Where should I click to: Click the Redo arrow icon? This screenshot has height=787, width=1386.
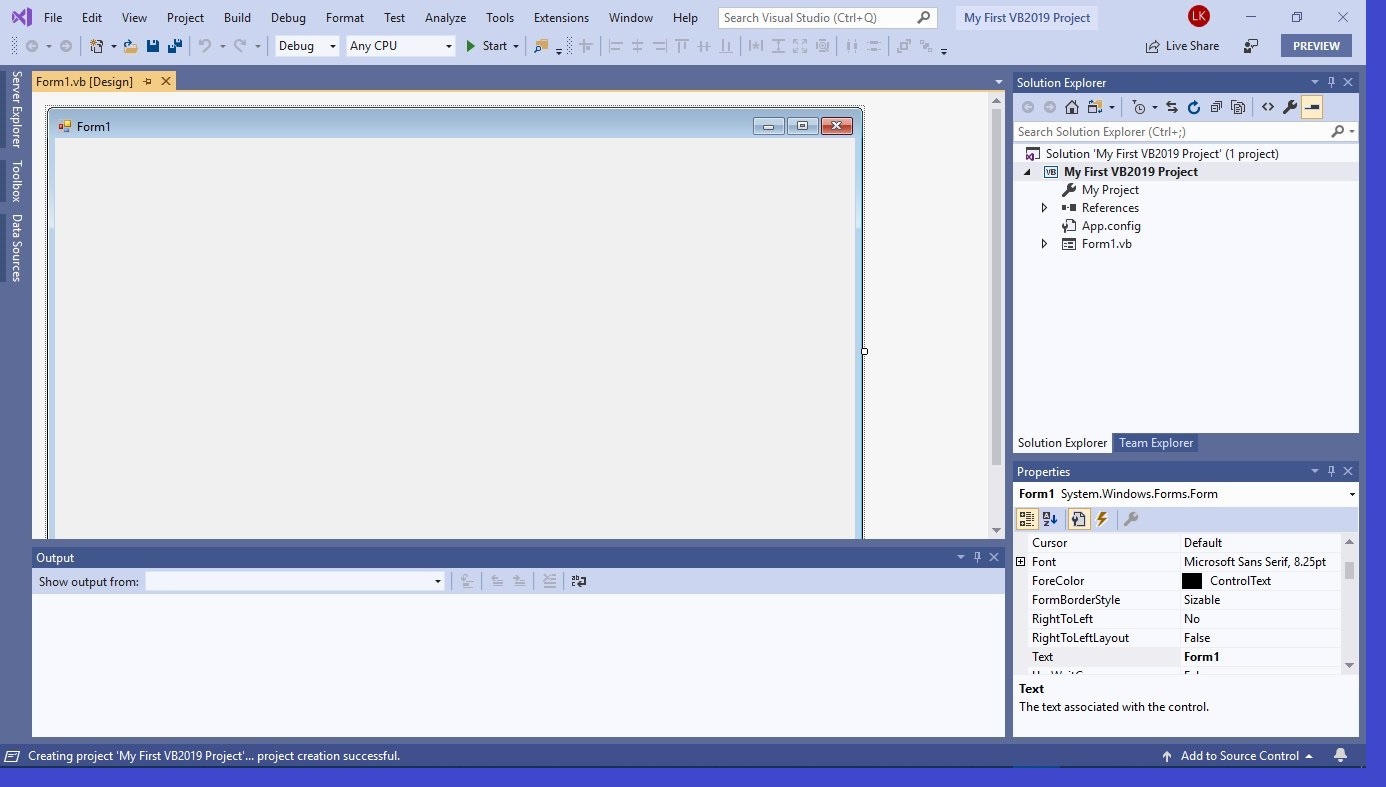pyautogui.click(x=240, y=46)
